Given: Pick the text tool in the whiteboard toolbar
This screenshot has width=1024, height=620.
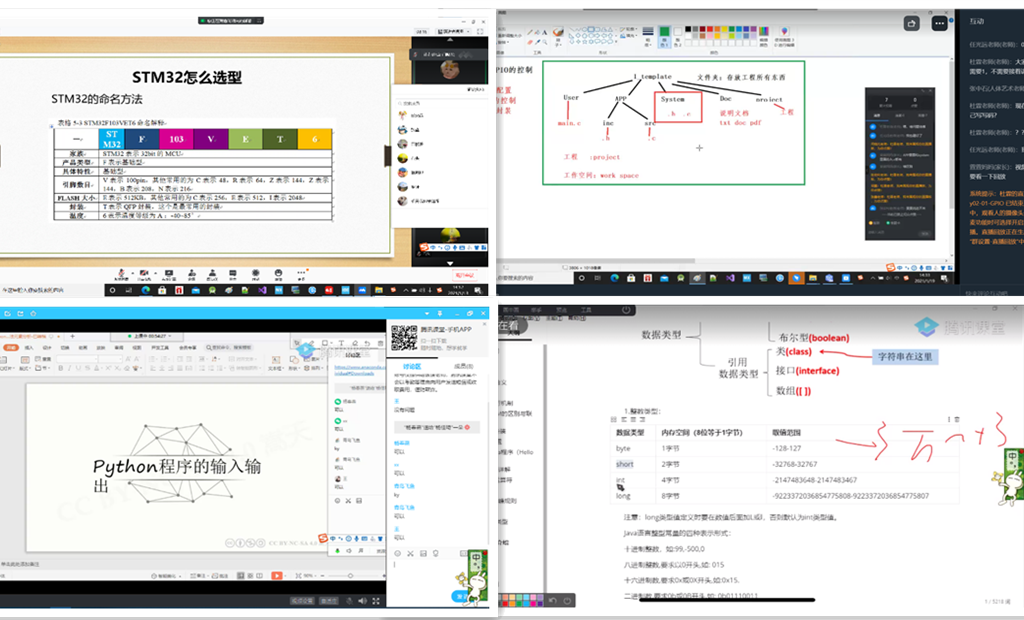Looking at the screenshot, I should [x=544, y=32].
